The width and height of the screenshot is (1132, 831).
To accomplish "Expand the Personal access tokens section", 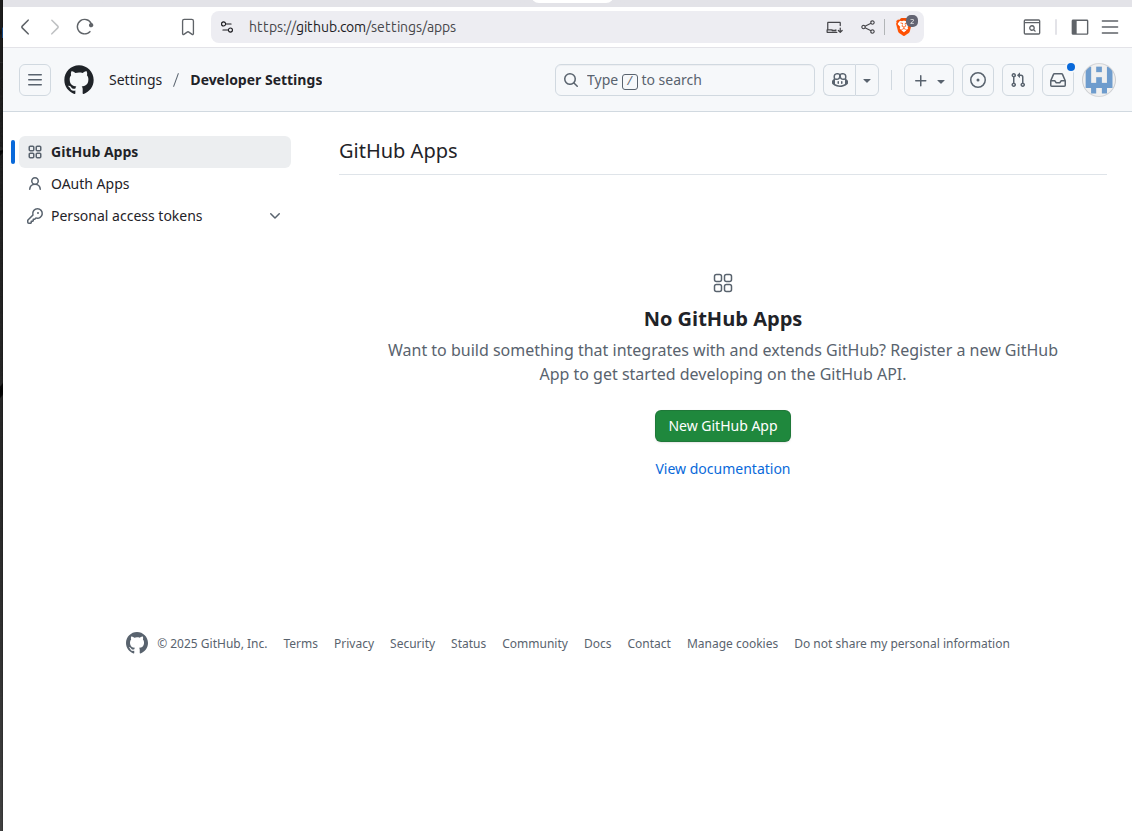I will point(275,216).
